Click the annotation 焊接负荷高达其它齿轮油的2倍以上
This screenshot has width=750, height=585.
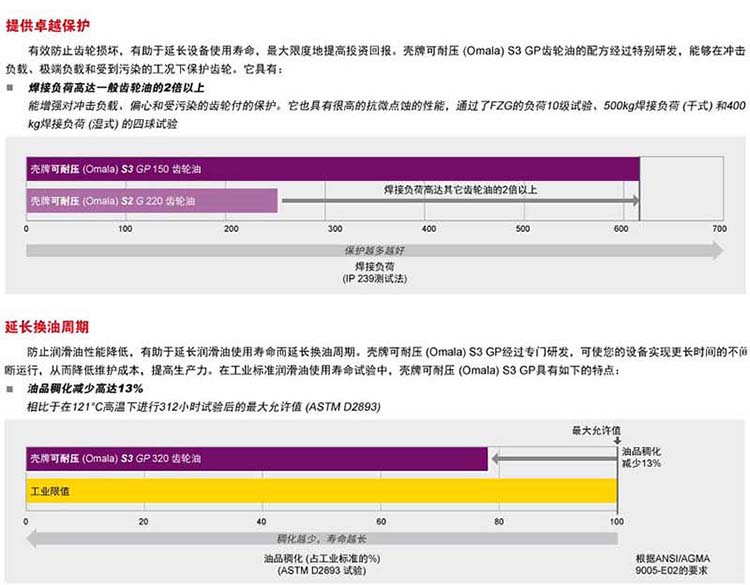tap(461, 190)
